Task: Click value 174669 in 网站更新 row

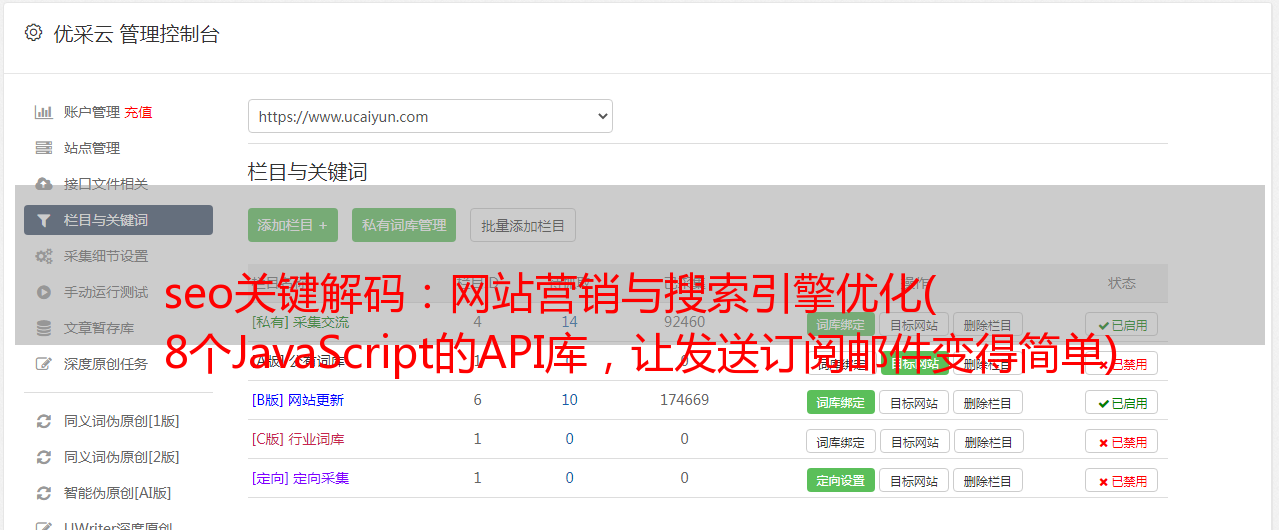Action: click(685, 400)
